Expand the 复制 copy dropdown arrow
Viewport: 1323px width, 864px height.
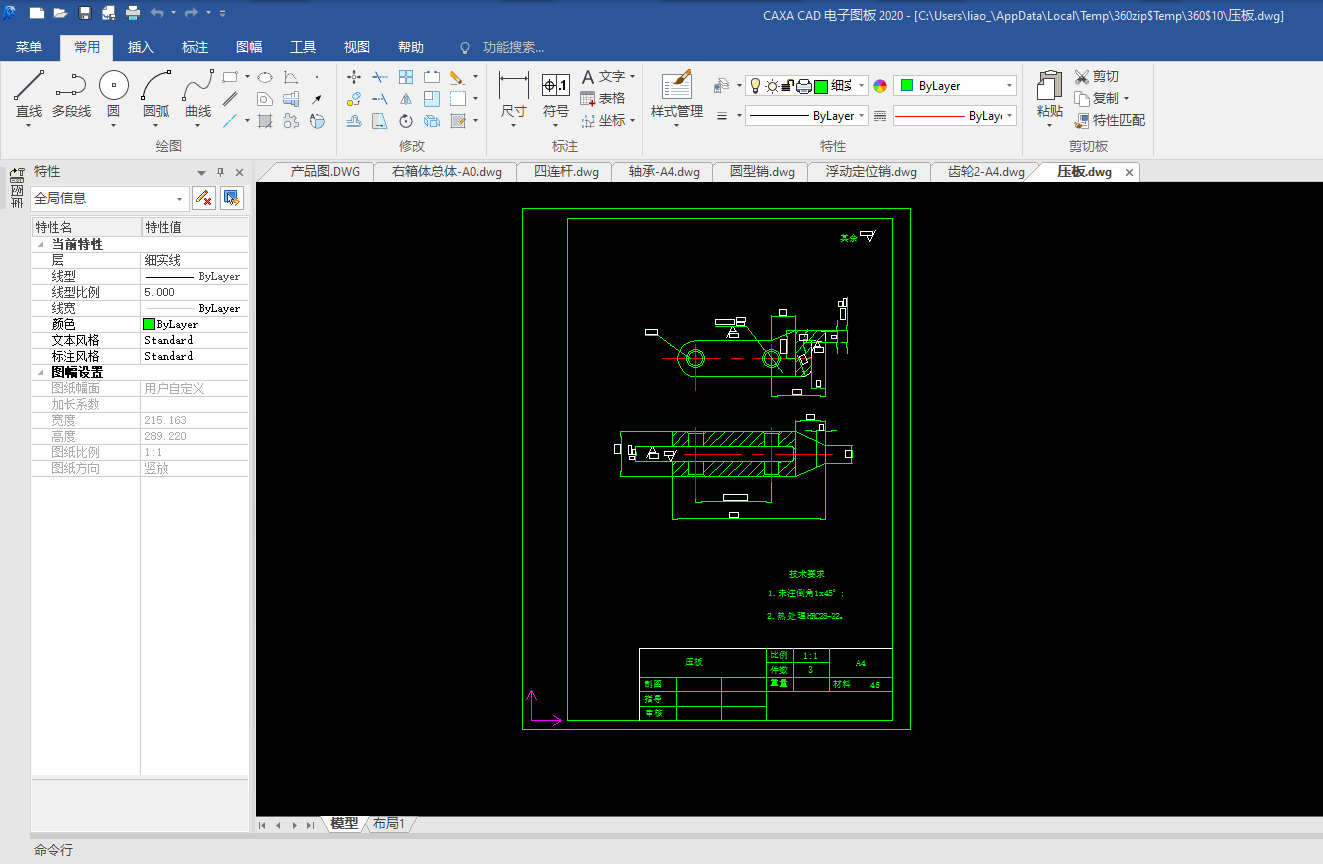click(1126, 98)
